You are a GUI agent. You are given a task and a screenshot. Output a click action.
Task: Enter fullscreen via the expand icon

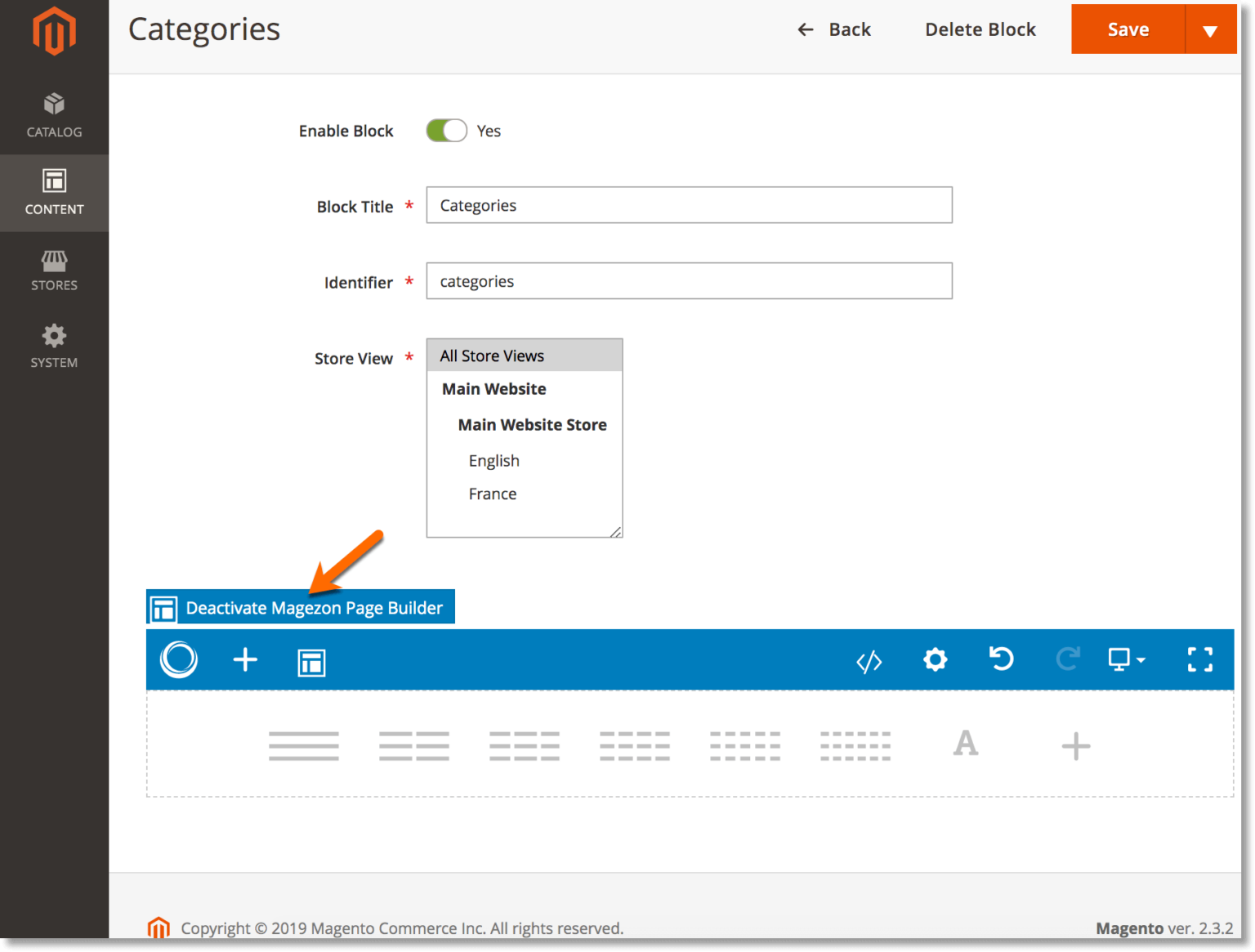tap(1200, 659)
